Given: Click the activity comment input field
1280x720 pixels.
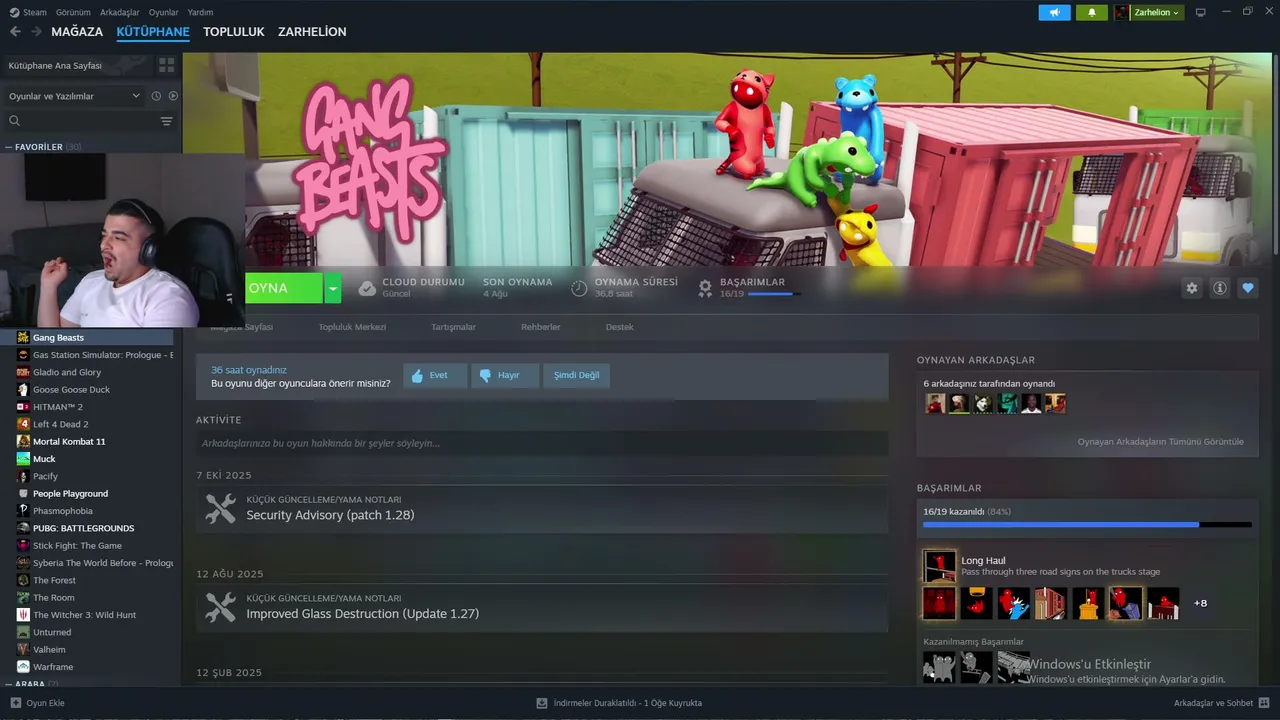Looking at the screenshot, I should (542, 443).
